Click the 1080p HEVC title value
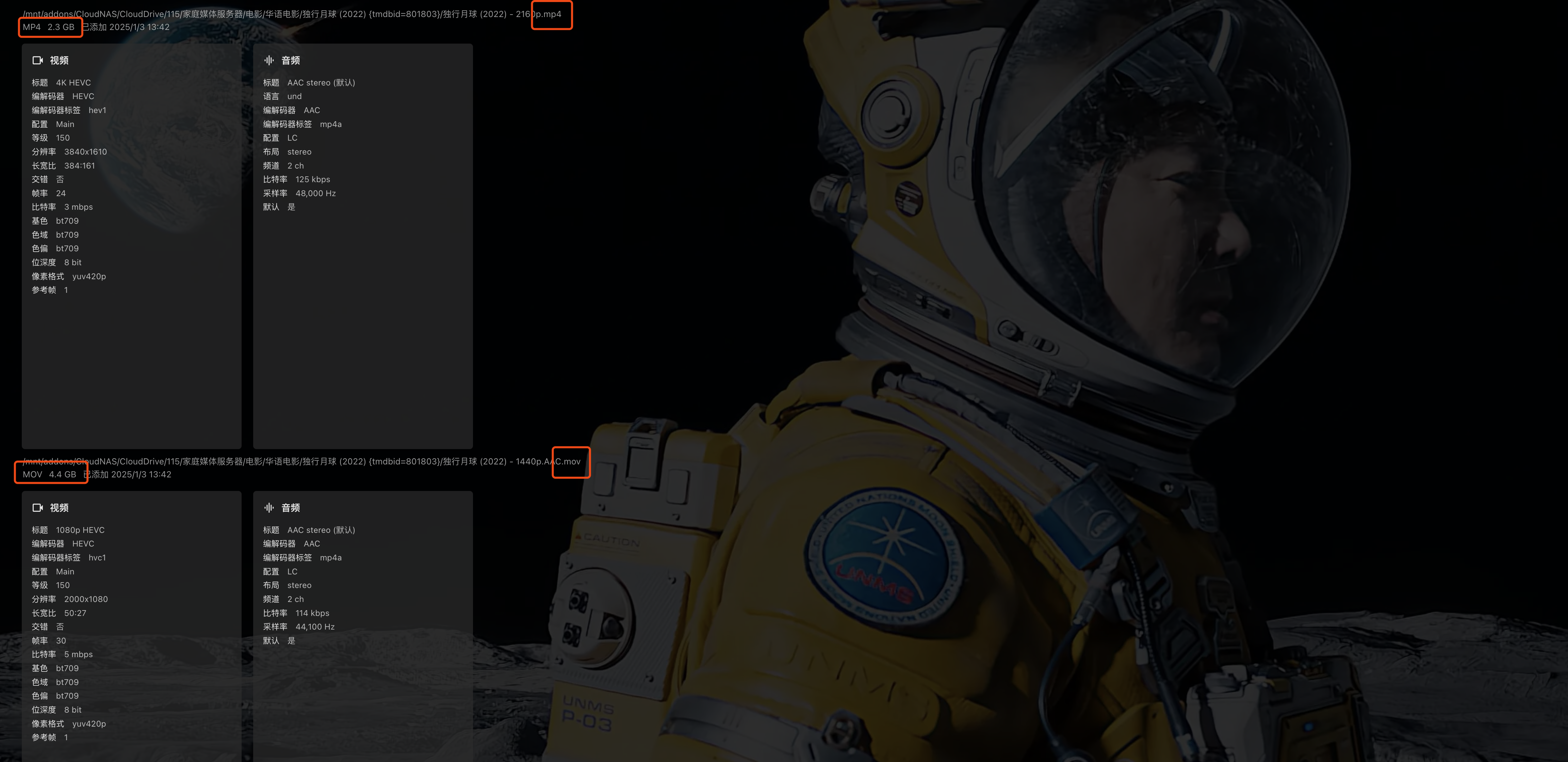Viewport: 1568px width, 762px height. (x=80, y=530)
